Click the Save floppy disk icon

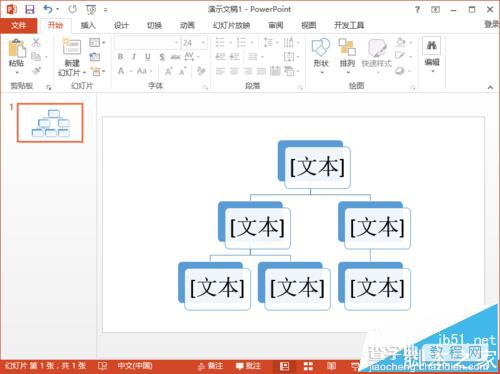[30, 9]
